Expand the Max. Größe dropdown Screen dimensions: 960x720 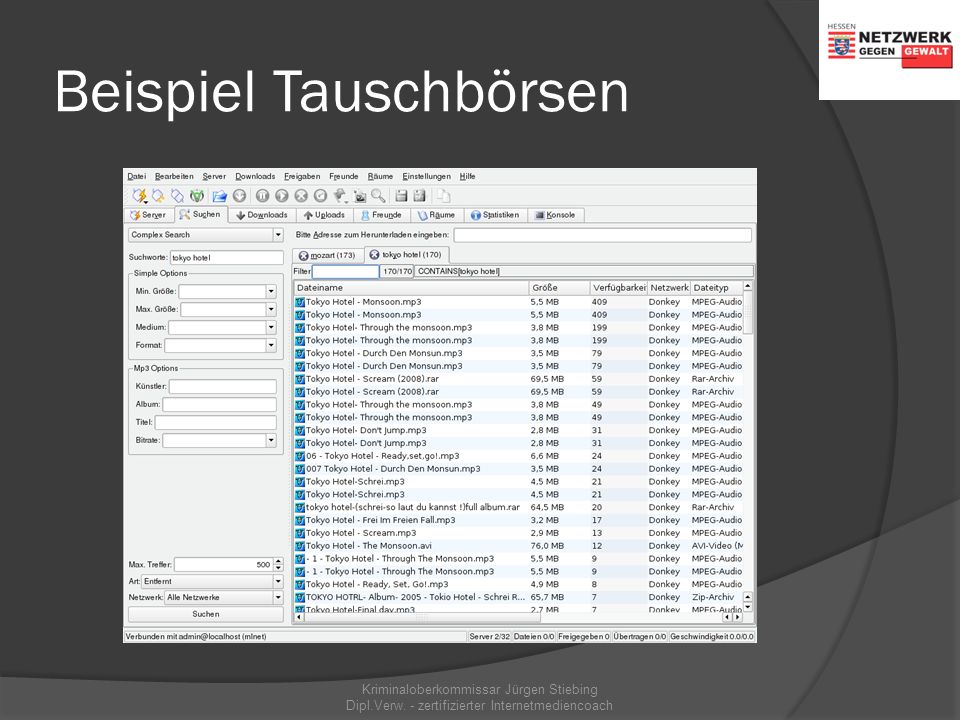[x=271, y=310]
